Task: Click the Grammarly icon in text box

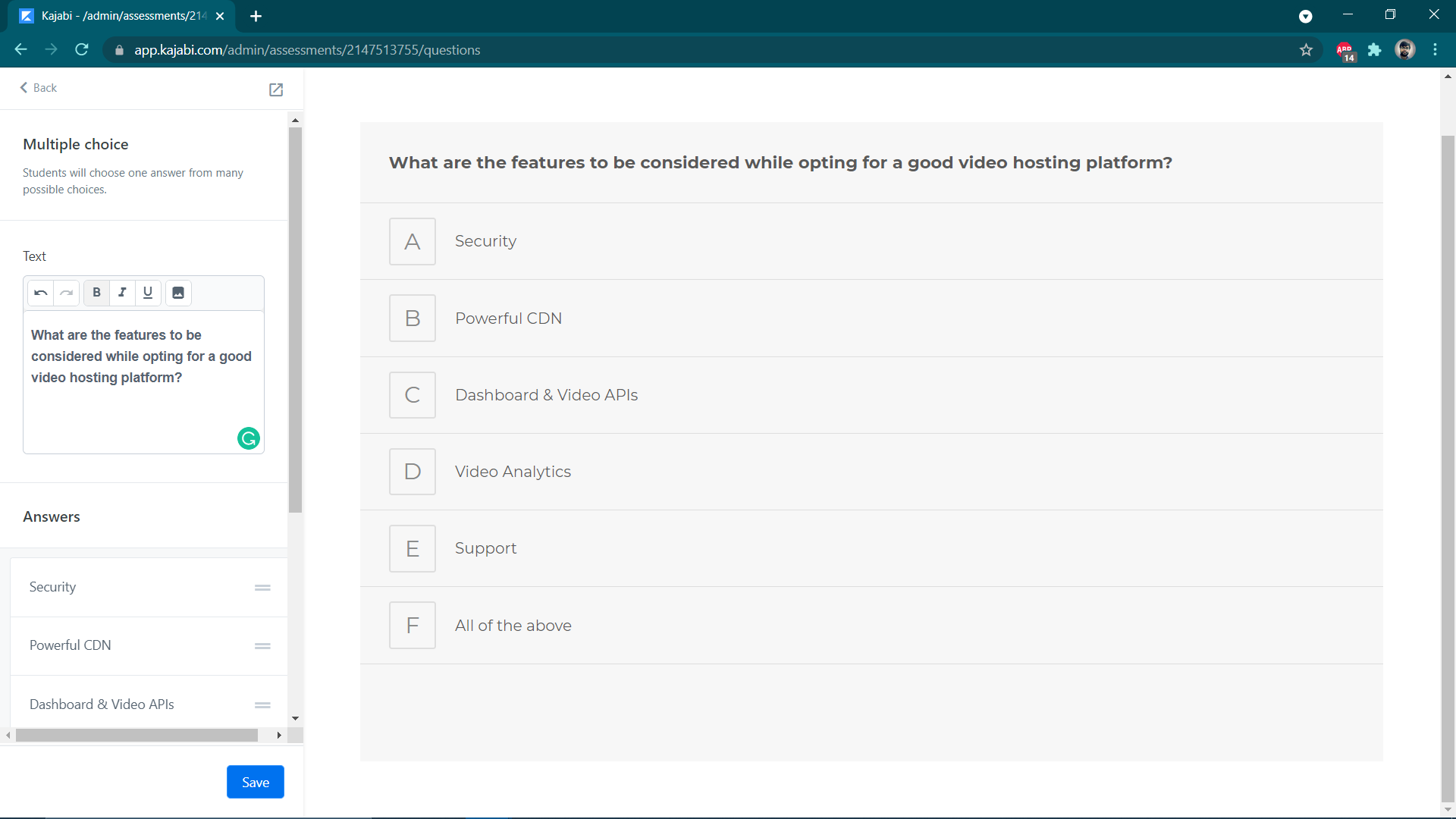Action: (x=249, y=438)
